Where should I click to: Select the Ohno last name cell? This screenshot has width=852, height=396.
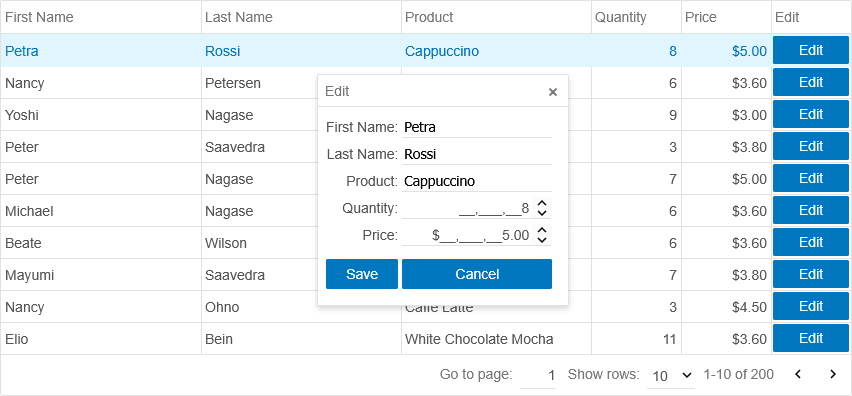click(x=259, y=307)
